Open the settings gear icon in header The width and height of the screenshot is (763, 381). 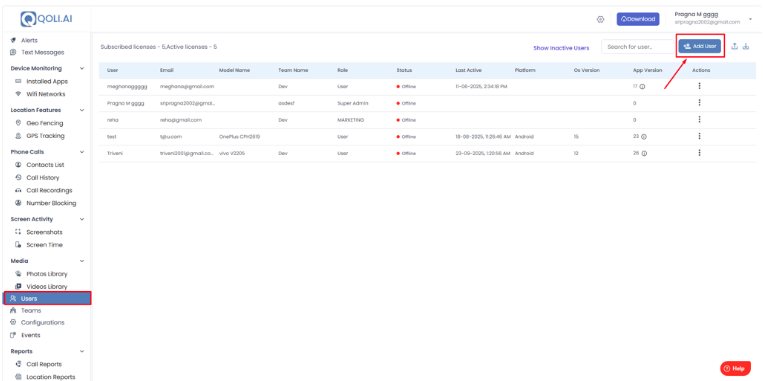tap(600, 19)
